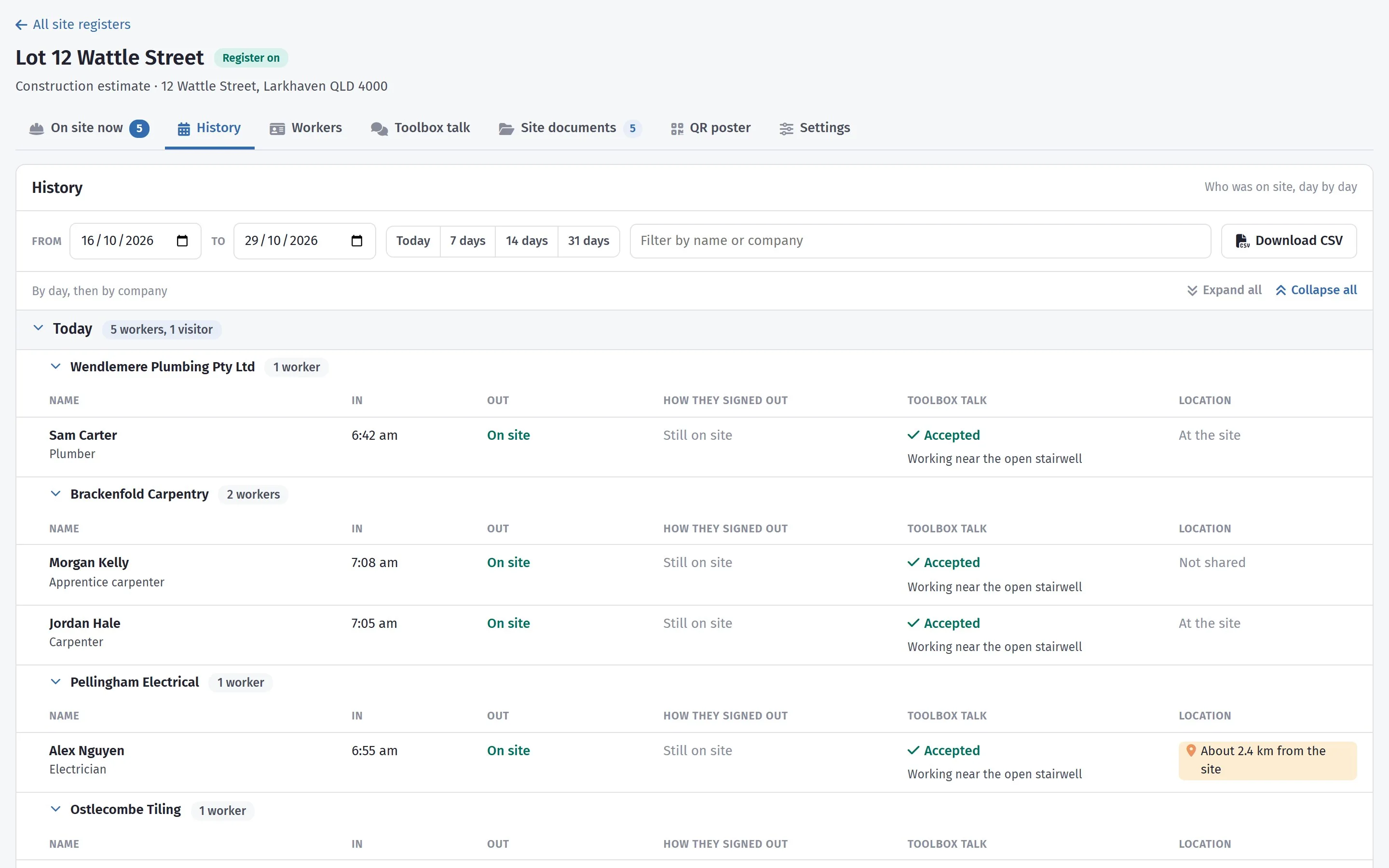
Task: Click the FROM date field 16/10/2026
Action: (x=136, y=241)
